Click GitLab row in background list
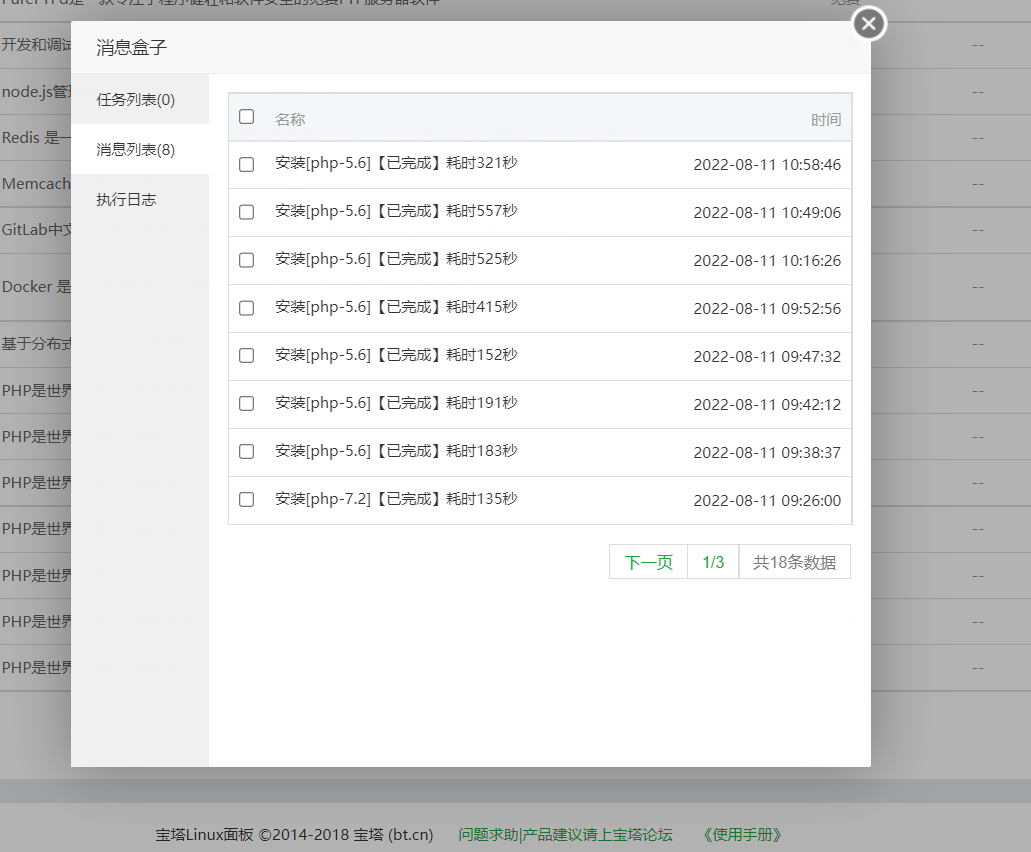Image resolution: width=1031 pixels, height=852 pixels. pyautogui.click(x=36, y=230)
